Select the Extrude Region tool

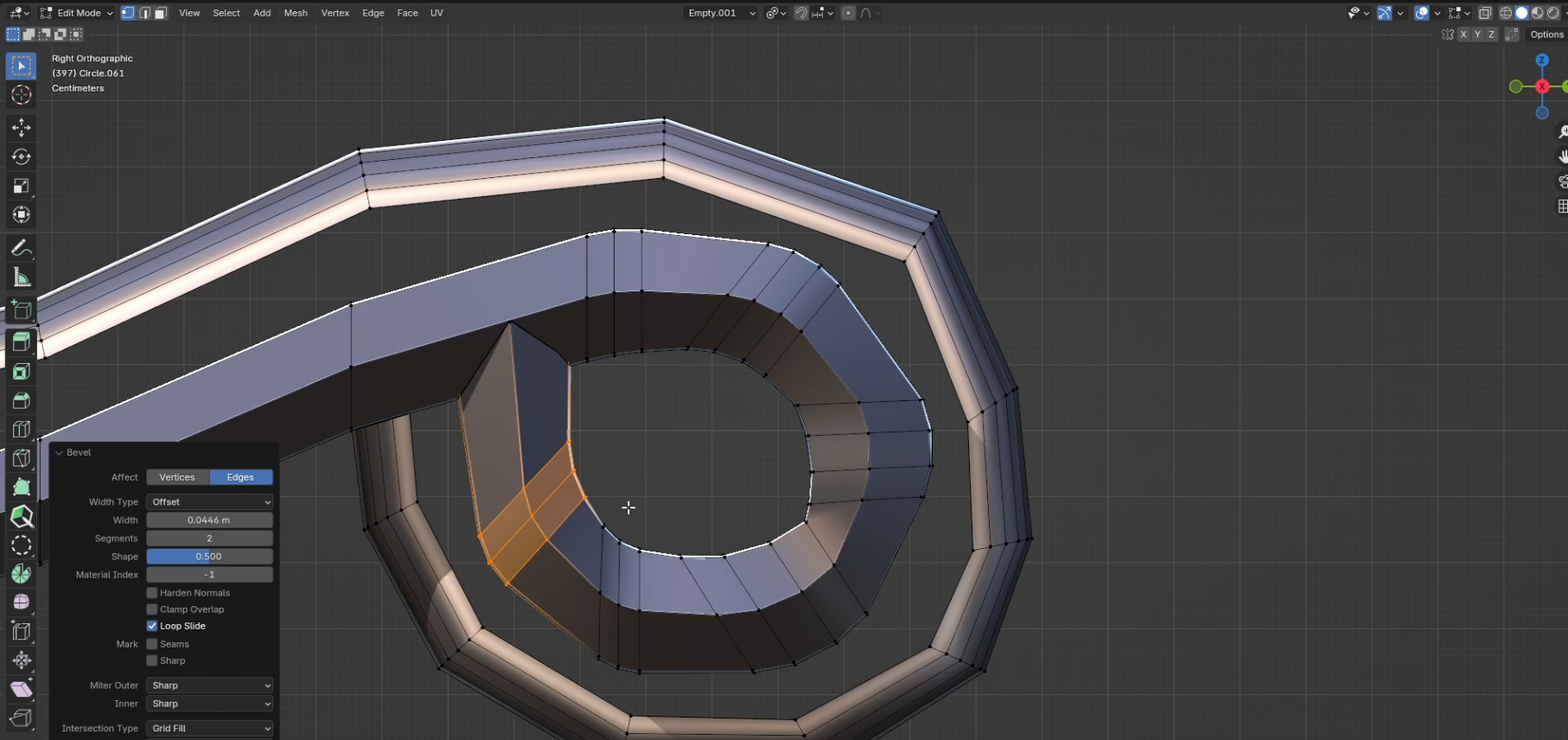22,342
